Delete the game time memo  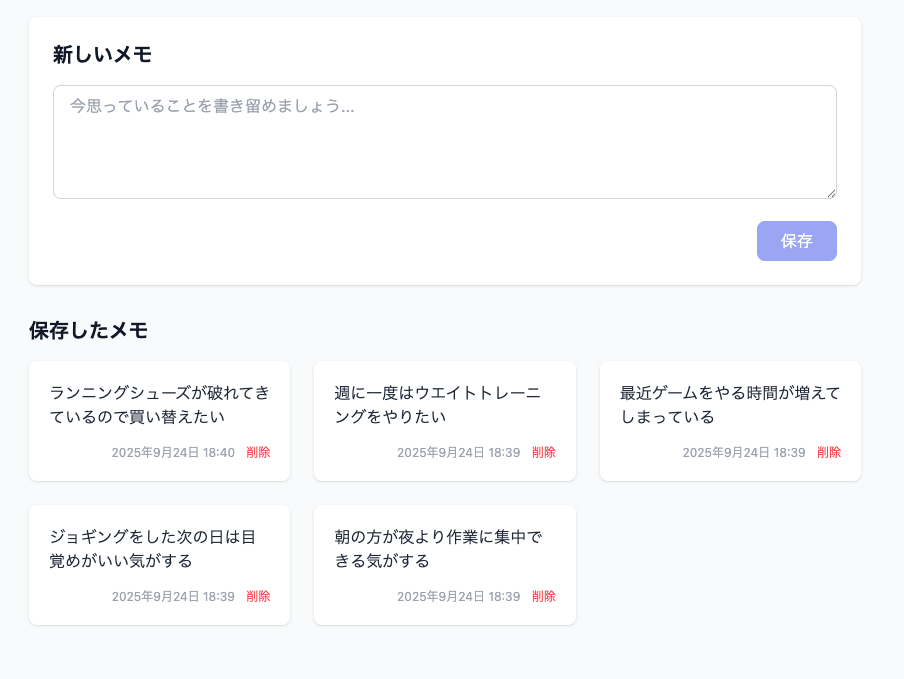(x=829, y=452)
